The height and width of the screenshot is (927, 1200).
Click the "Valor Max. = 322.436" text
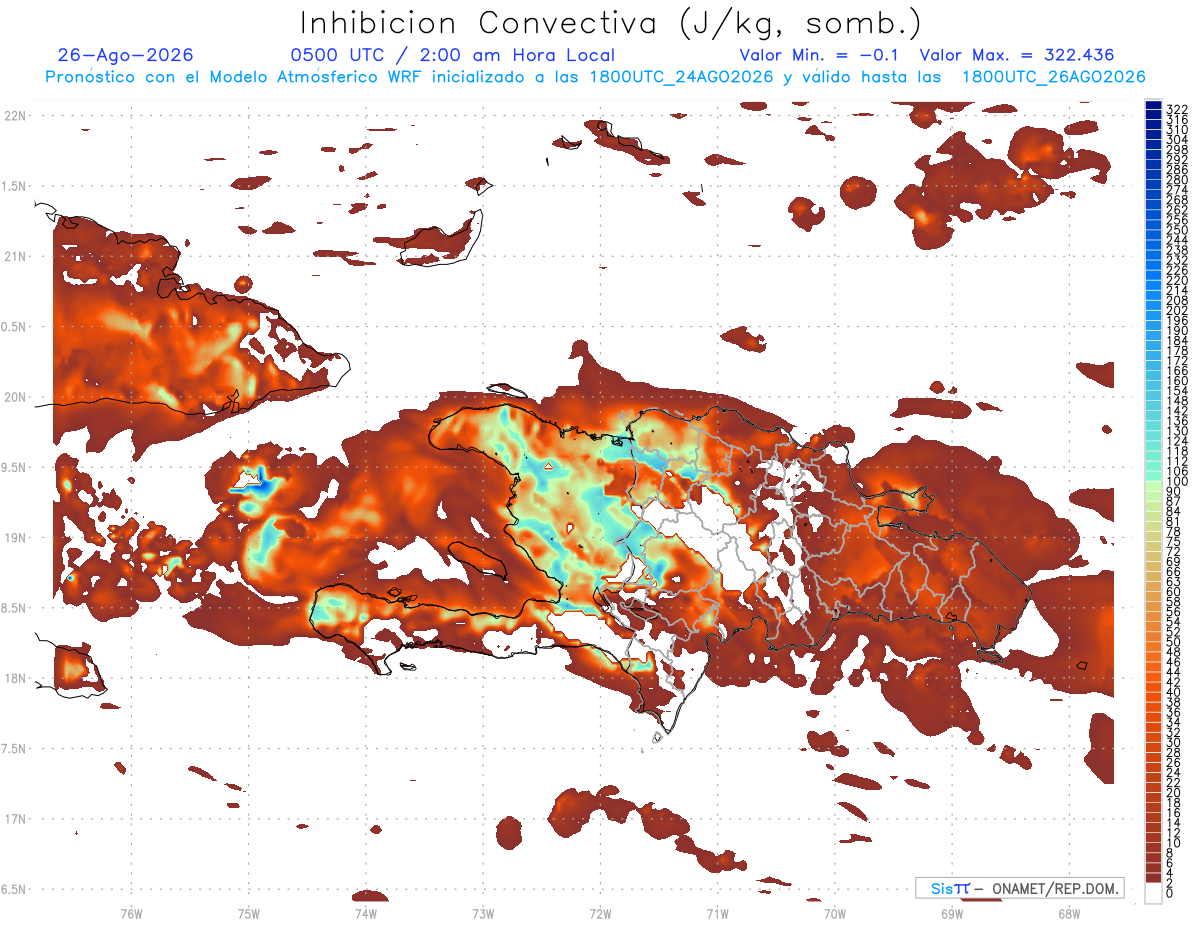pos(1017,56)
